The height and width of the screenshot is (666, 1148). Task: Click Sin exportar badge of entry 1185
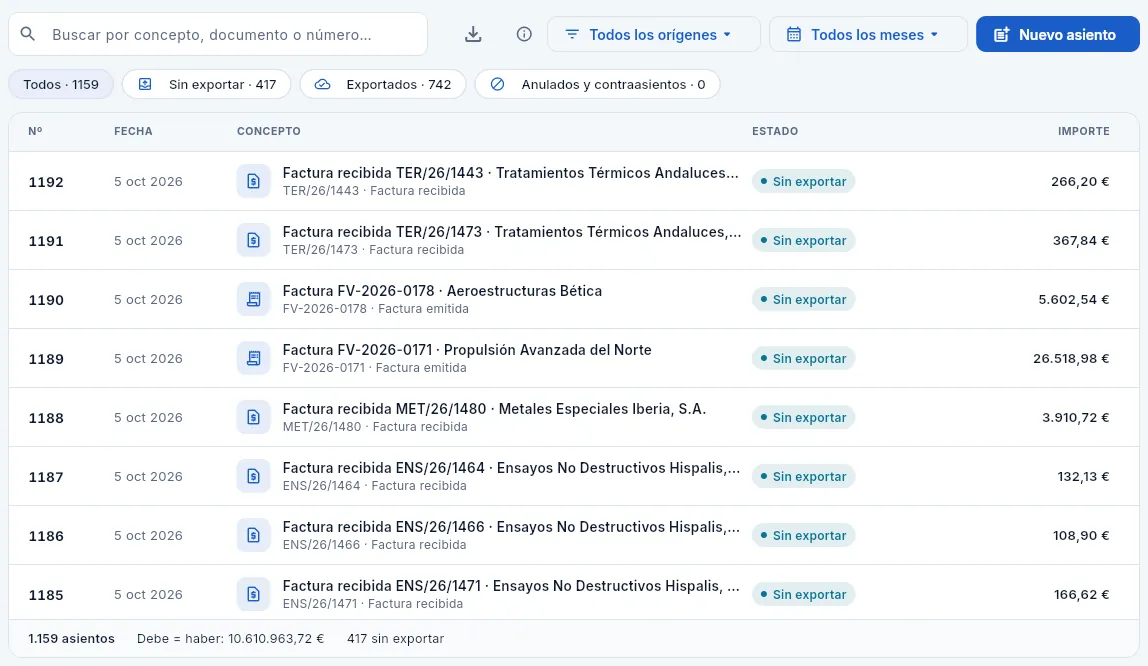pos(803,594)
